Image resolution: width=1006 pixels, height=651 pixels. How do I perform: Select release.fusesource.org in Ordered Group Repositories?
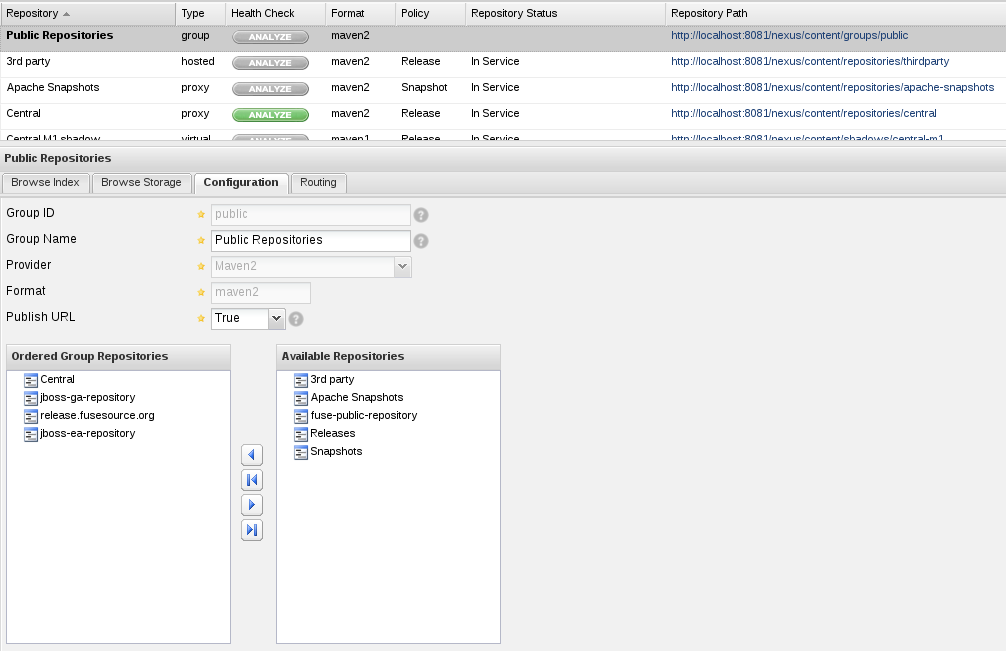(x=97, y=416)
